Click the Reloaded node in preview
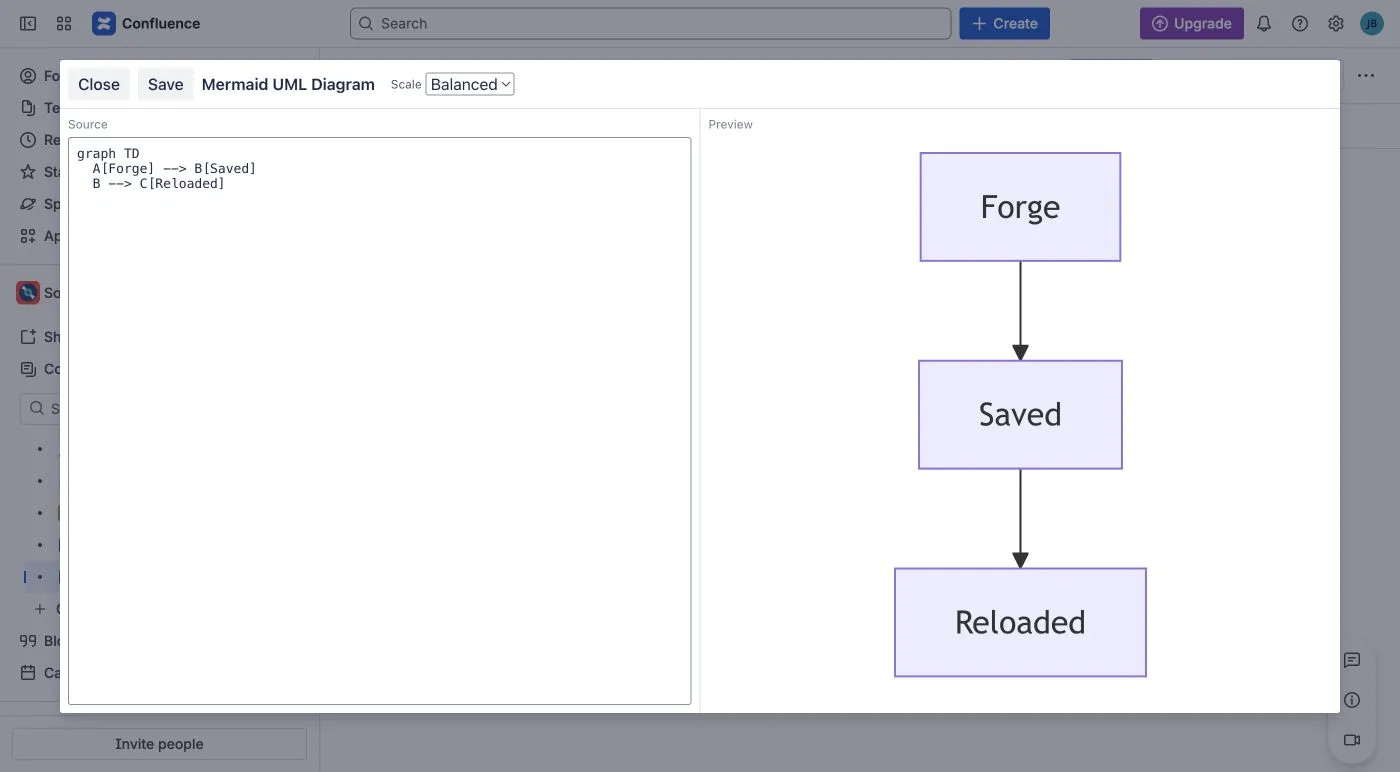This screenshot has height=772, width=1400. (x=1020, y=623)
